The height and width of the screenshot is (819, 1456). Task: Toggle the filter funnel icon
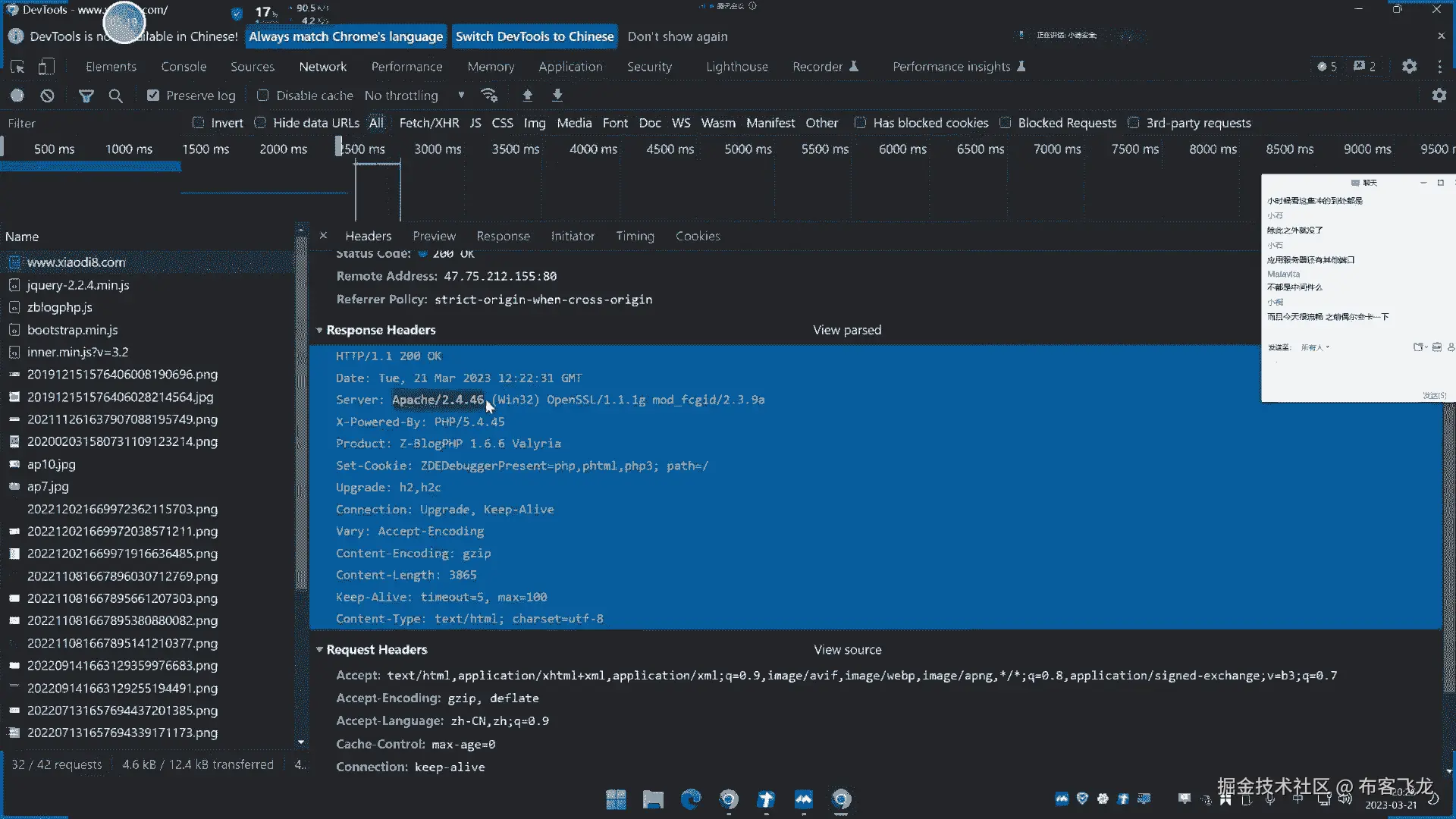(86, 96)
